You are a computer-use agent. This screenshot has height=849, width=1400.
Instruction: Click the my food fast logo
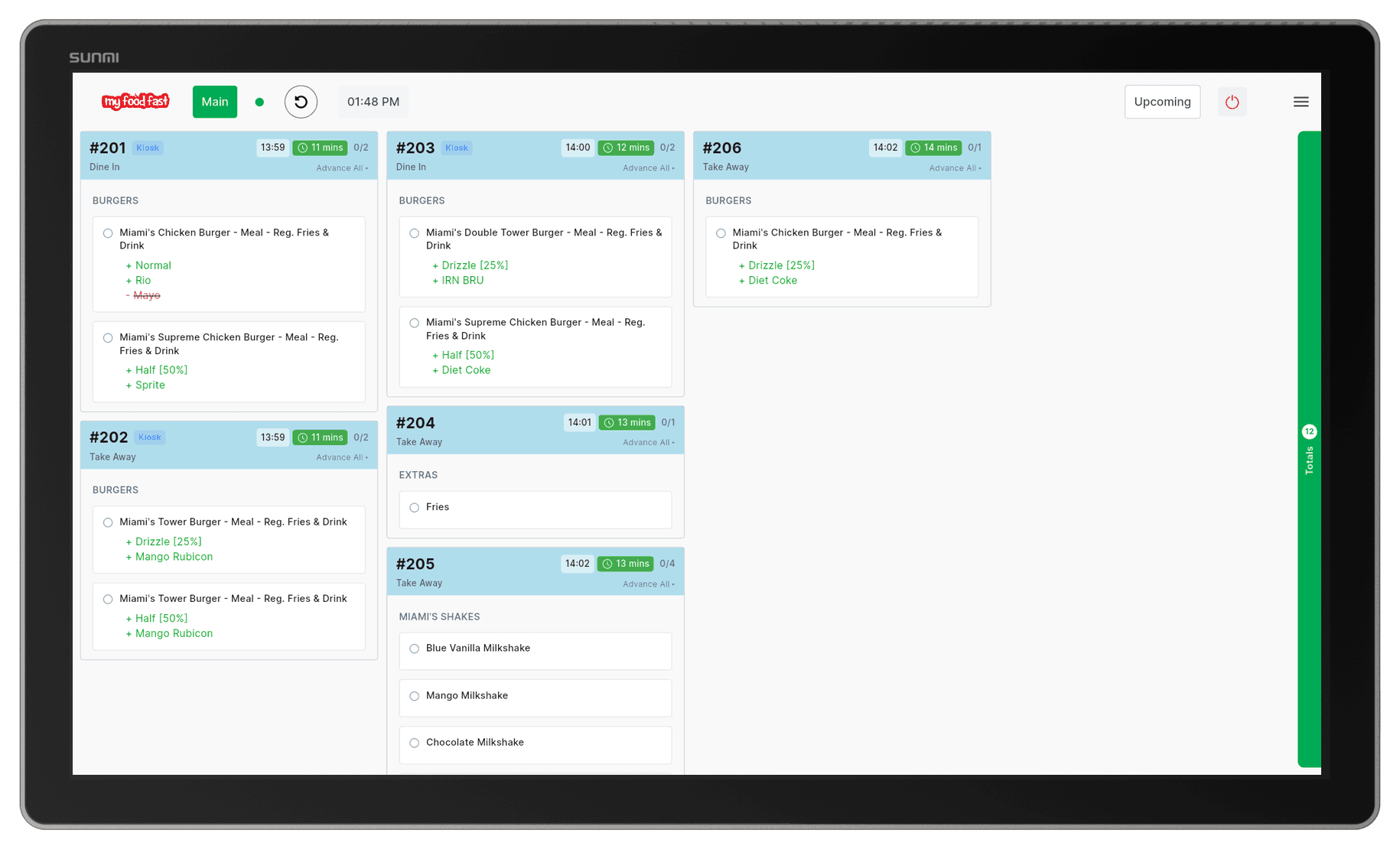(x=135, y=101)
